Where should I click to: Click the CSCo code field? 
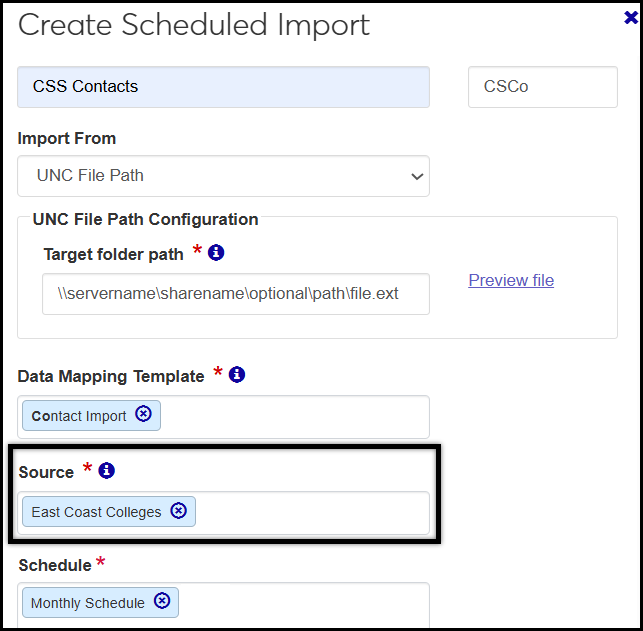(x=542, y=87)
